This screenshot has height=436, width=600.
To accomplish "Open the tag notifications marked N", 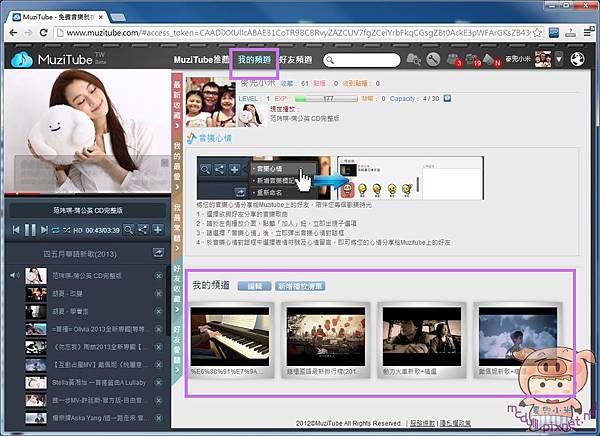I will point(492,60).
